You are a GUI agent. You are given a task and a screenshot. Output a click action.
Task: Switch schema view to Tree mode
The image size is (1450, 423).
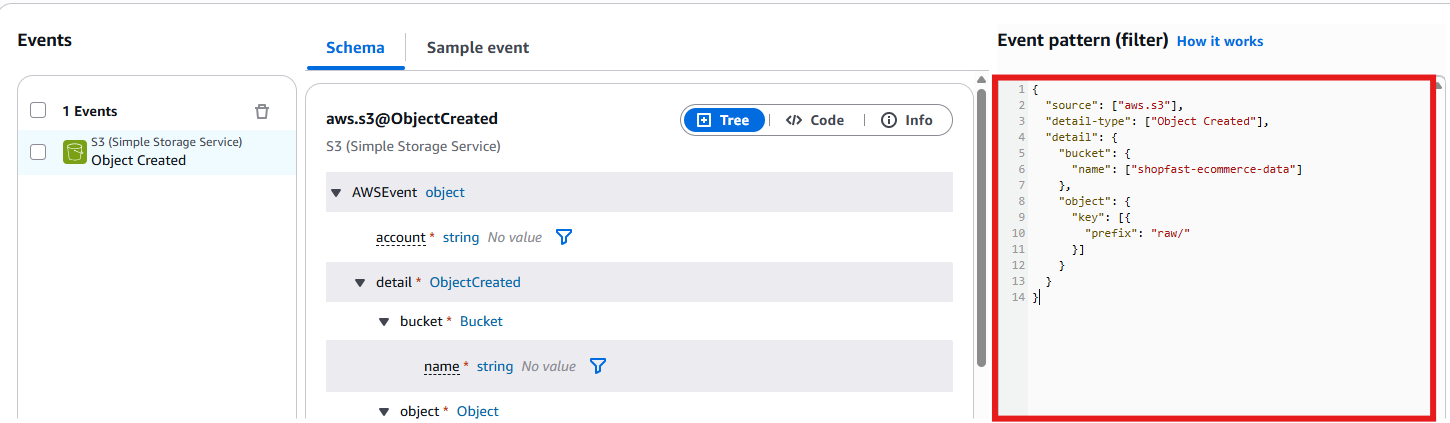click(x=723, y=120)
